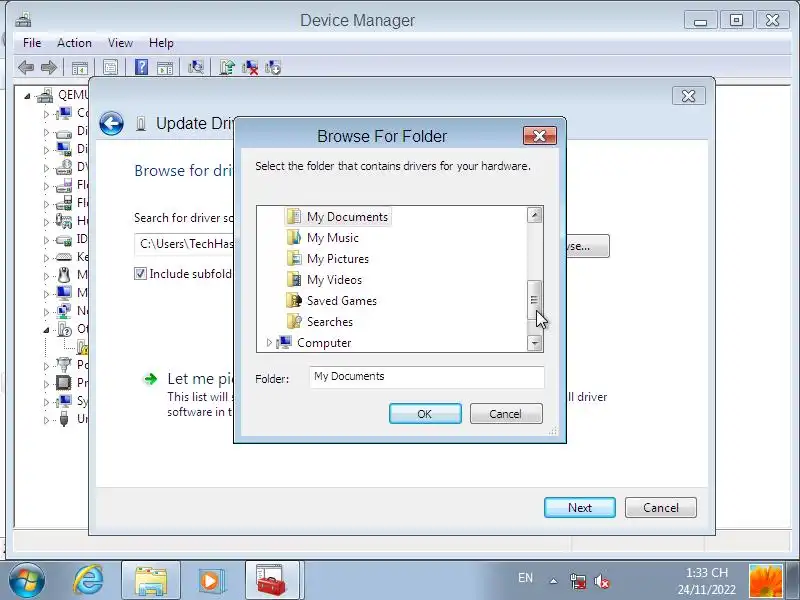This screenshot has width=800, height=600.
Task: Click Scan for hardware changes icon
Action: [x=195, y=67]
